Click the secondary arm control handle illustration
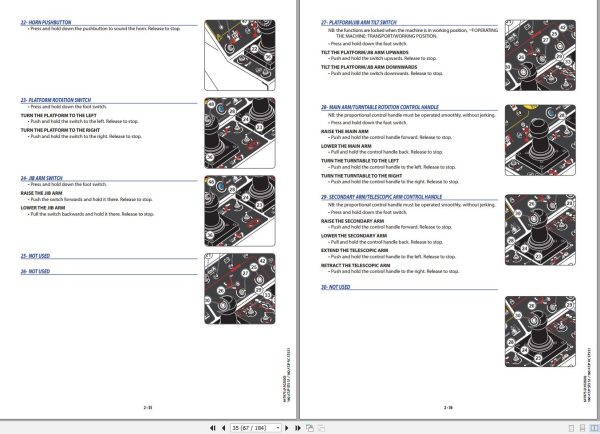 540,230
